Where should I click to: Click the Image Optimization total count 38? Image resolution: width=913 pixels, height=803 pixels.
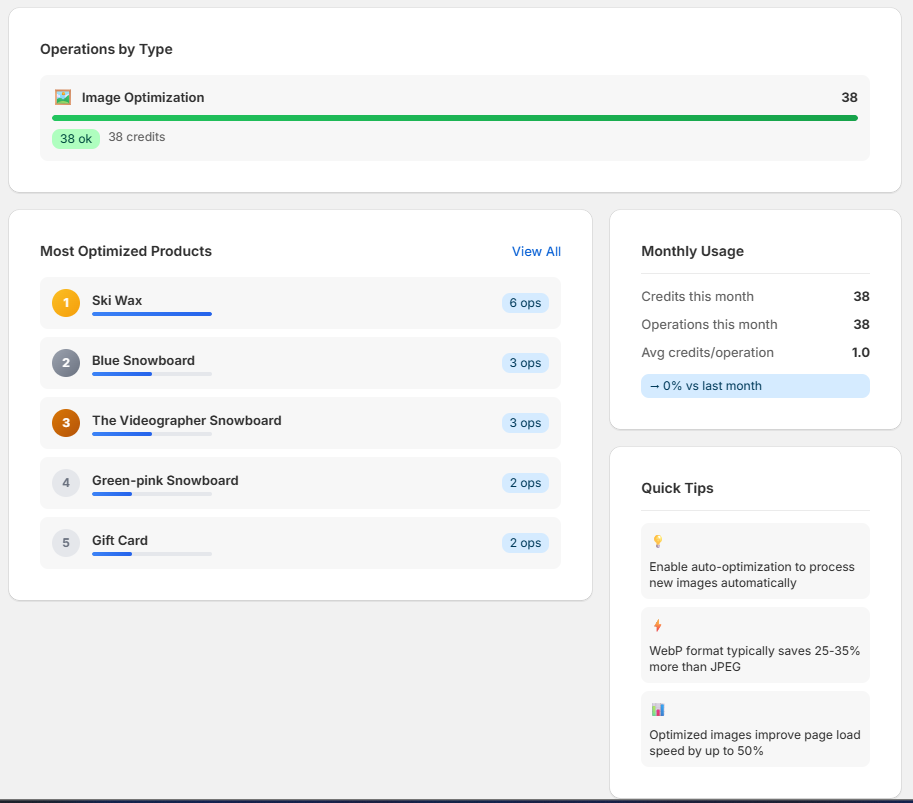(849, 97)
